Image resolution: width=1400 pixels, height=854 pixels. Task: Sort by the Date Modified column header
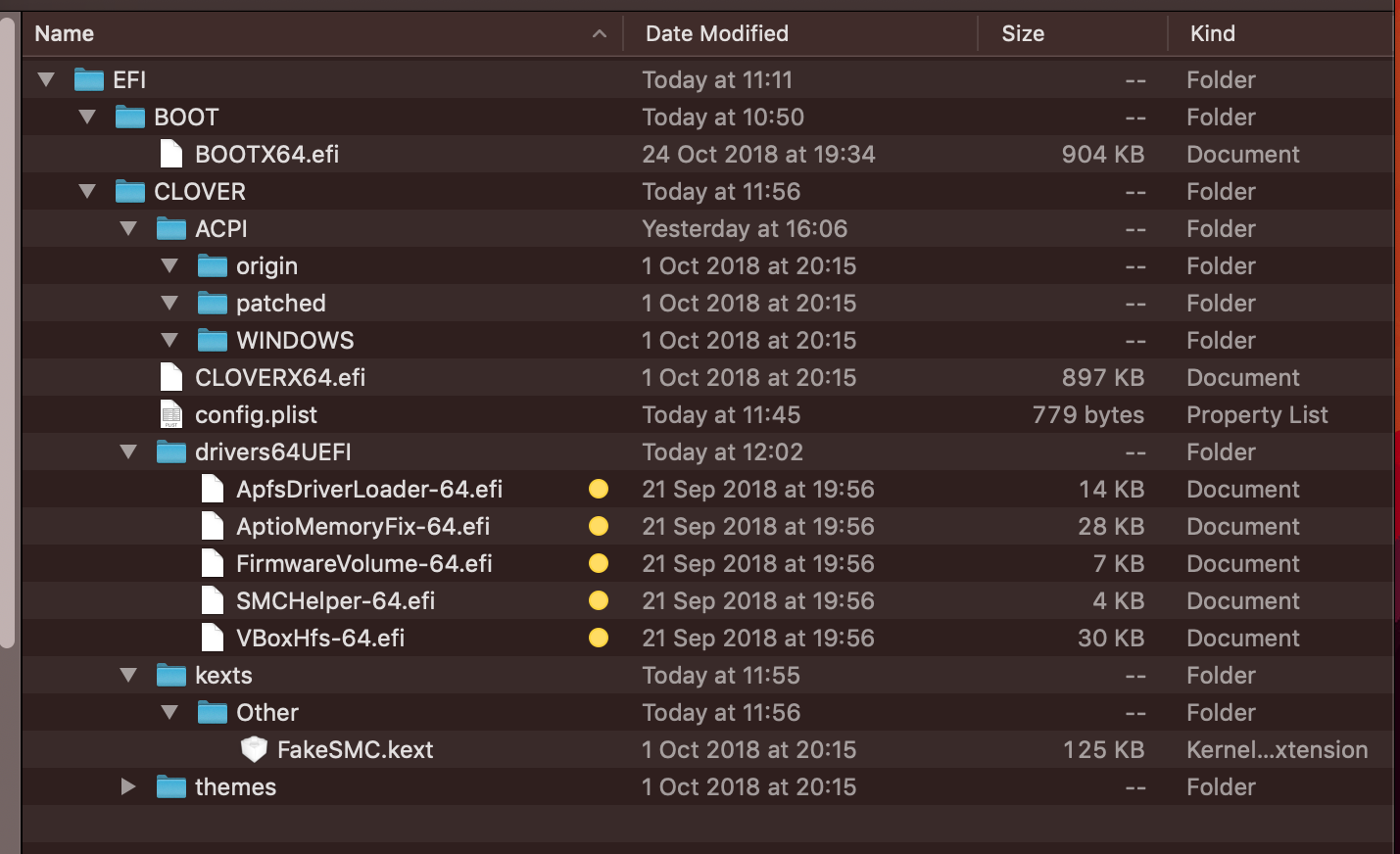pyautogui.click(x=800, y=33)
